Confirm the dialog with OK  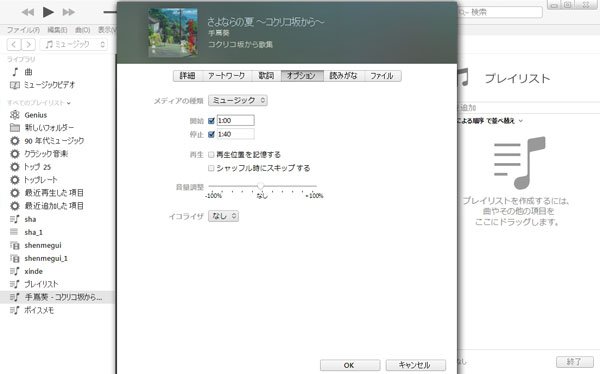350,365
